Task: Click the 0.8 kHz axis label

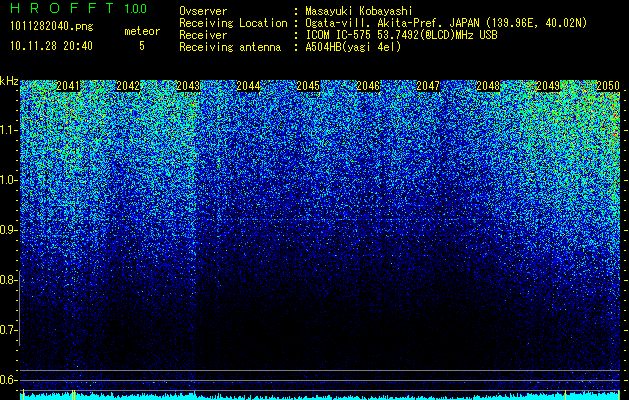Action: (9, 280)
